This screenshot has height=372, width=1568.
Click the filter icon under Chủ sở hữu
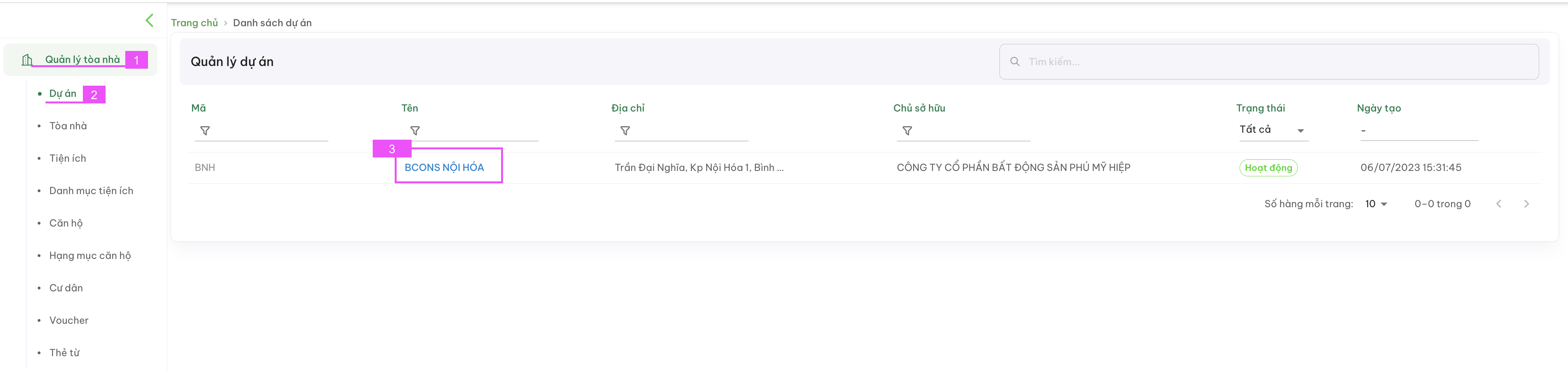[907, 130]
